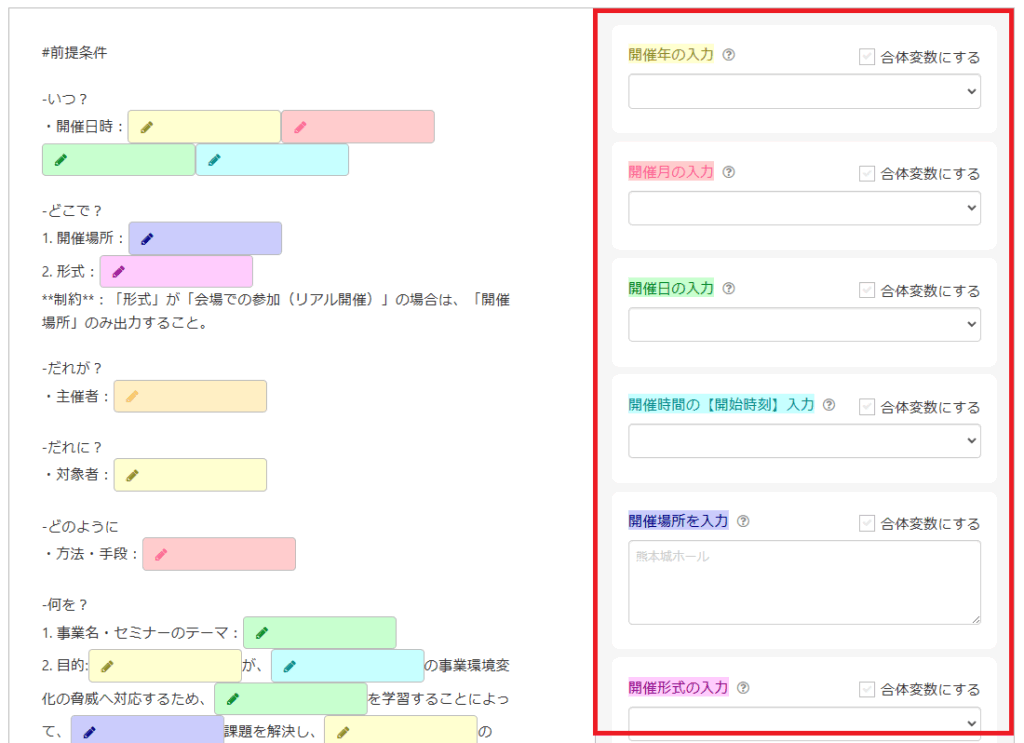1024x743 pixels.
Task: Click help icon beside 開催年の入力
Action: point(729,56)
